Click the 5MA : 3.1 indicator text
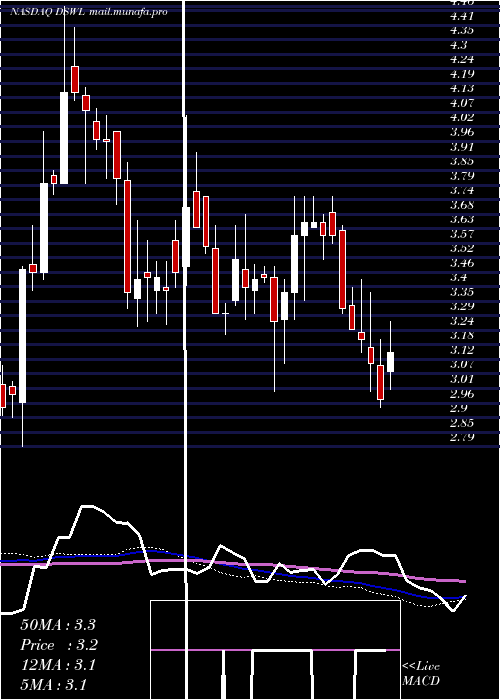This screenshot has height=700, width=500. (x=54, y=685)
